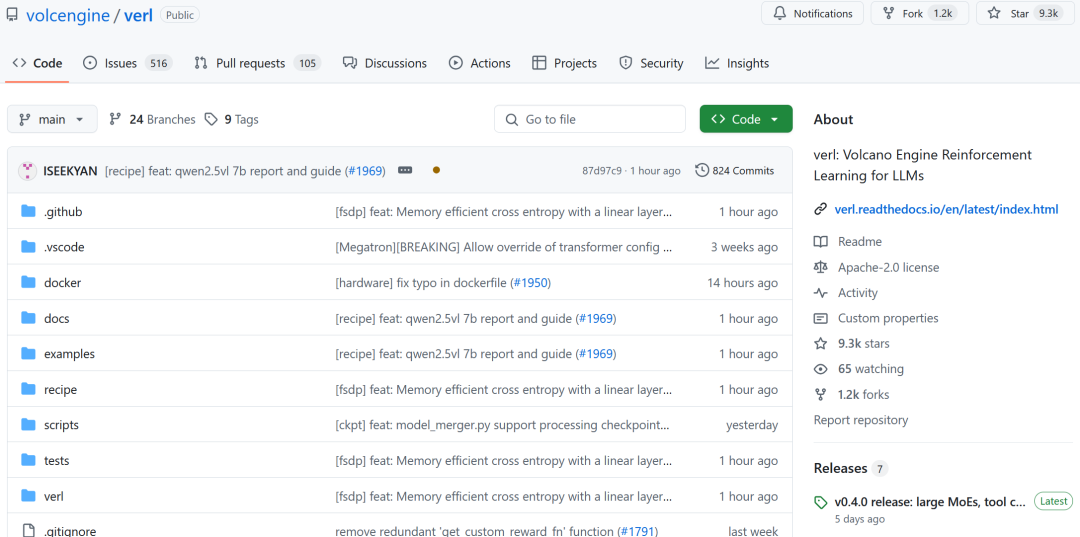View the 65 watching link

pos(871,369)
